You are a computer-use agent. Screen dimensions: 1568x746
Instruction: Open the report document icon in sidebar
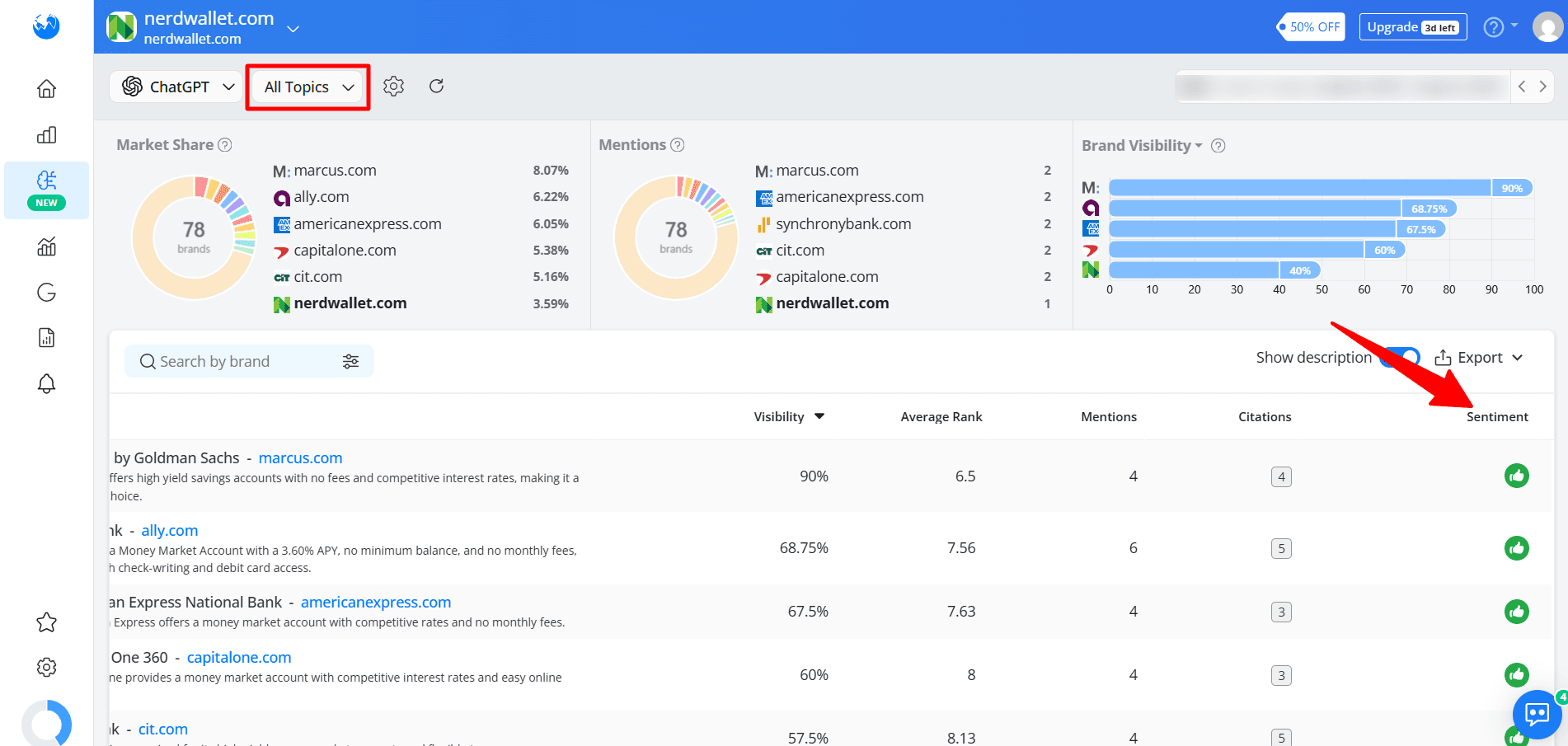46,338
